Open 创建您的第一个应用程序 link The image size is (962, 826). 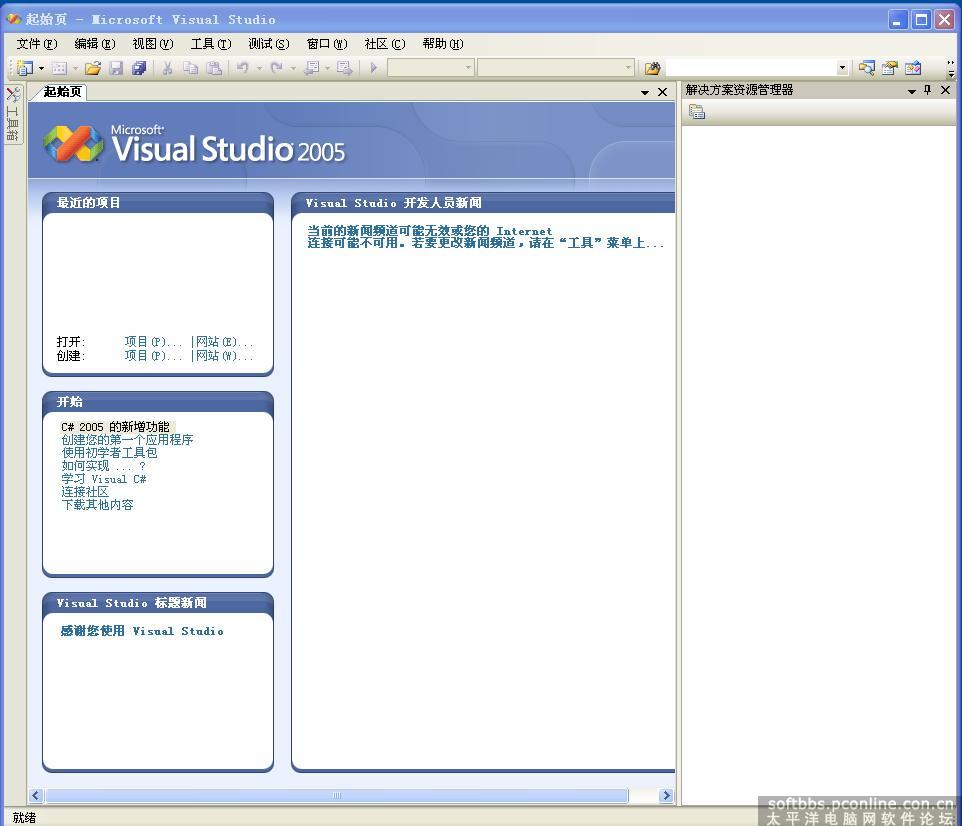pos(127,440)
